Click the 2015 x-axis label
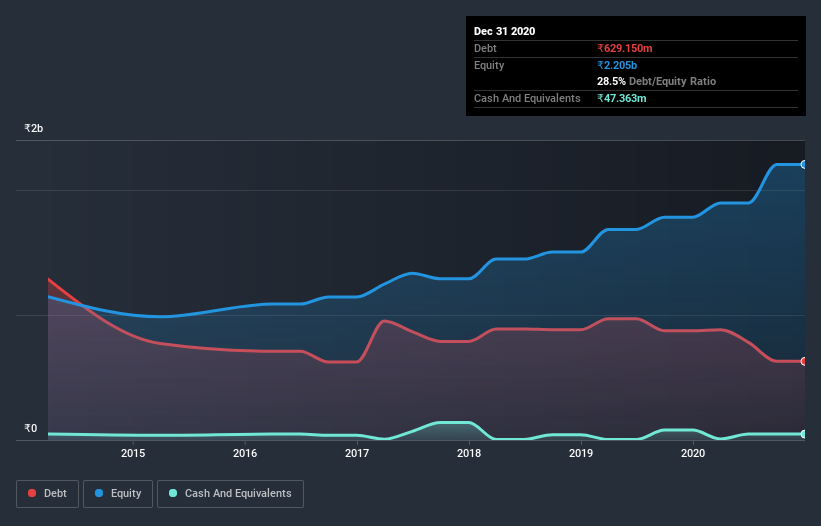Image resolution: width=821 pixels, height=526 pixels. pyautogui.click(x=133, y=453)
